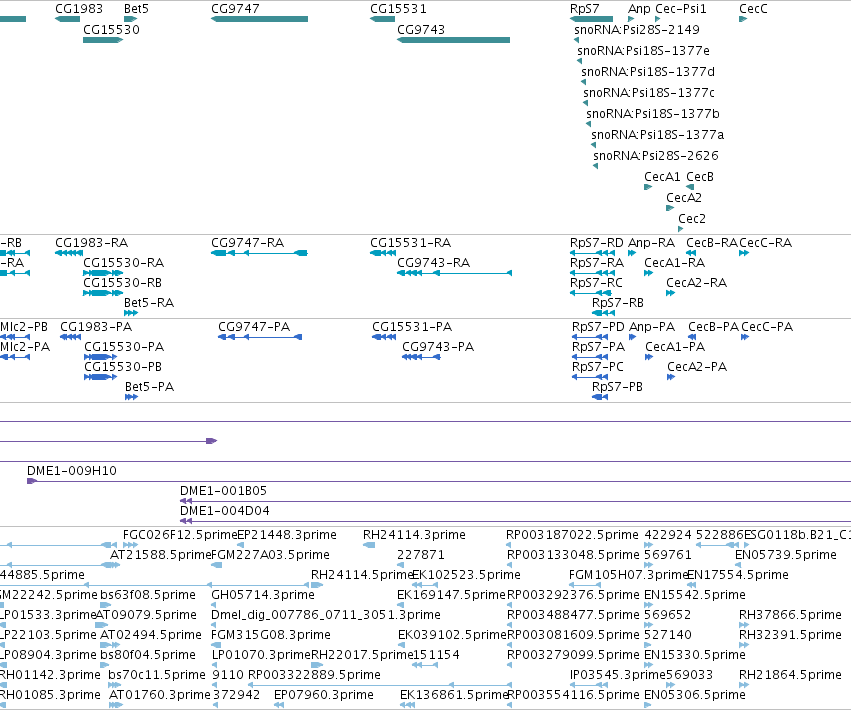This screenshot has height=710, width=851.
Task: Click transcript RpS7-RC label
Action: coord(596,283)
